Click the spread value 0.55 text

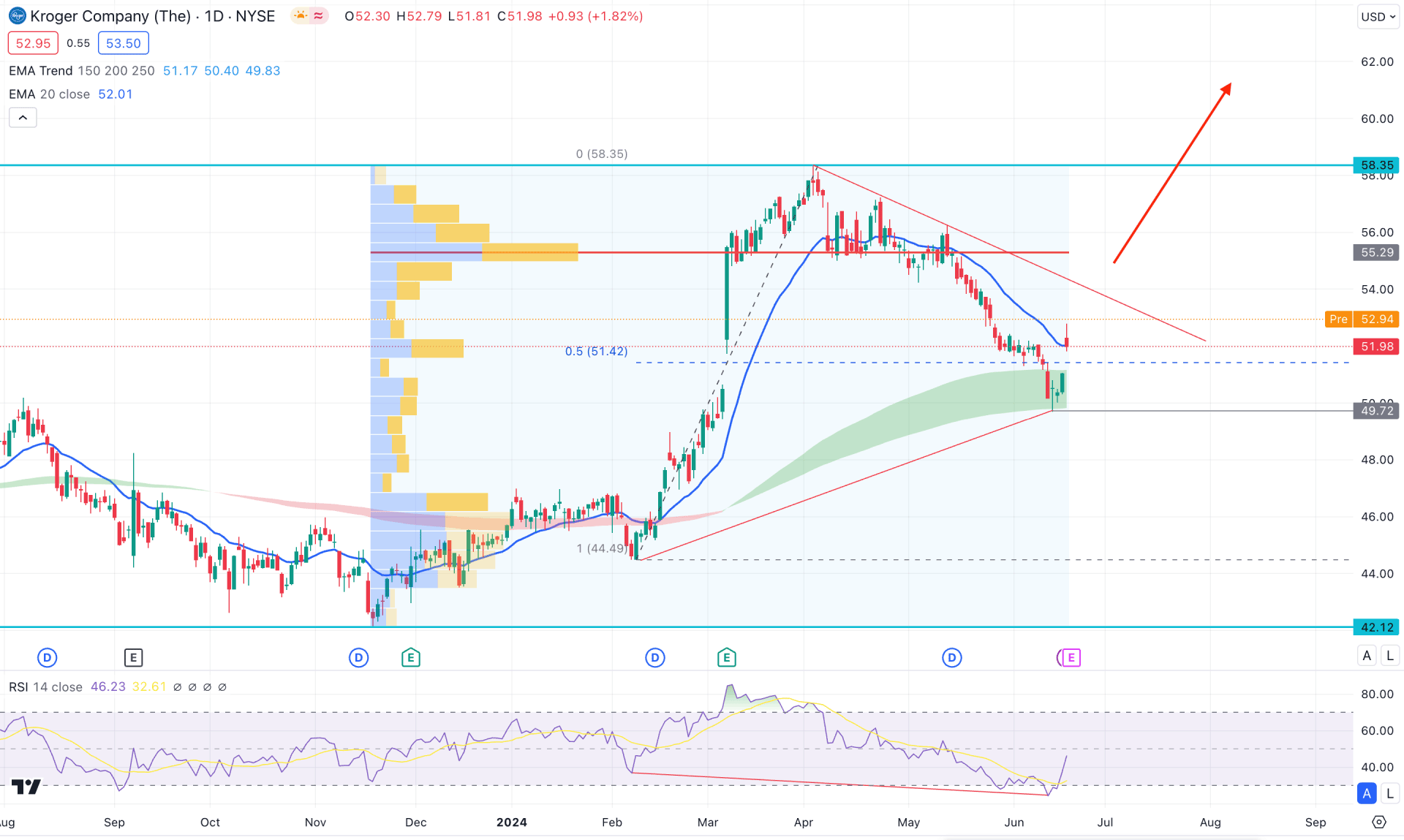(78, 43)
